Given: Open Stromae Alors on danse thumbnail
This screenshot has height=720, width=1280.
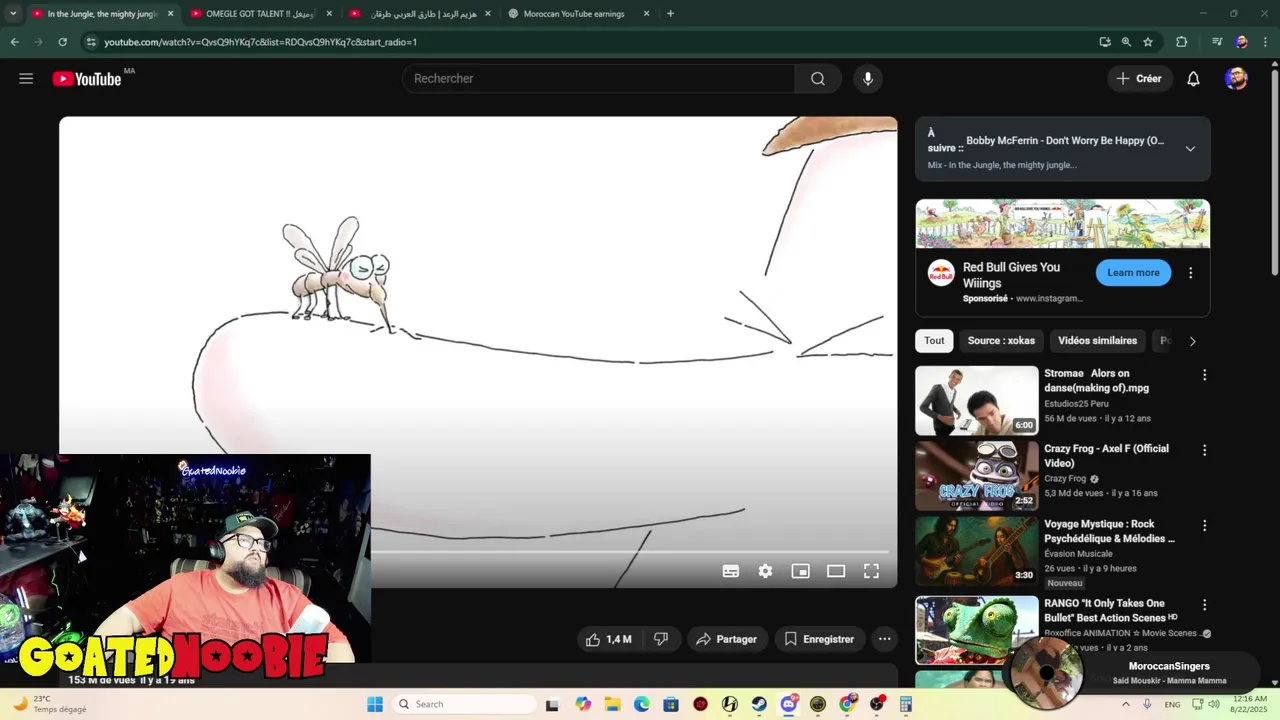Looking at the screenshot, I should coord(977,401).
